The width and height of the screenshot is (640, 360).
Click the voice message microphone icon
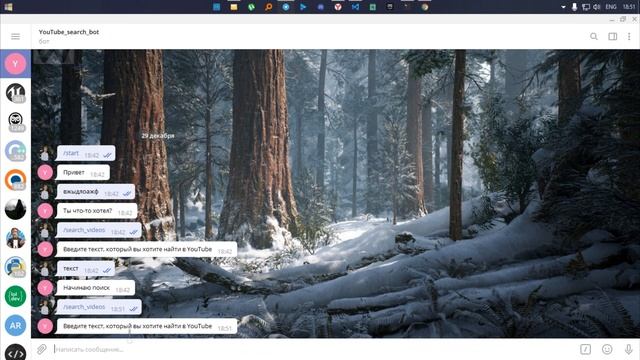[629, 349]
